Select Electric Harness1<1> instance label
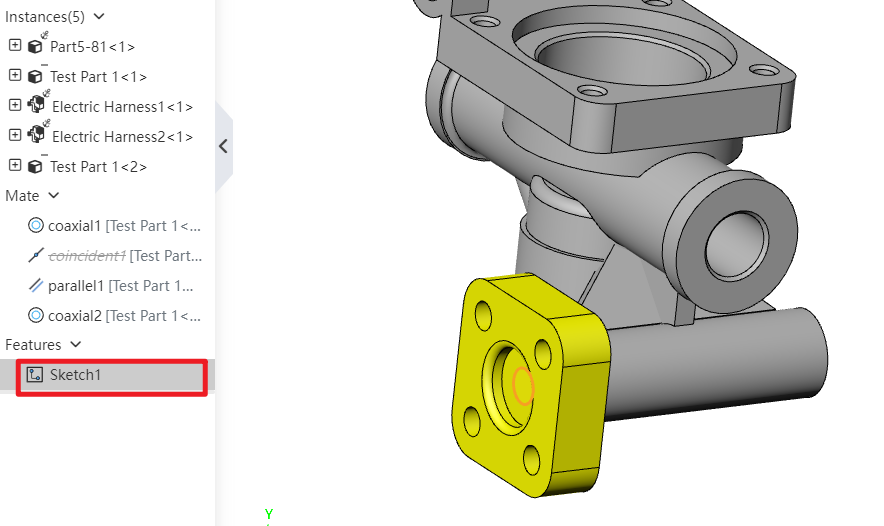884x526 pixels. pyautogui.click(x=122, y=107)
